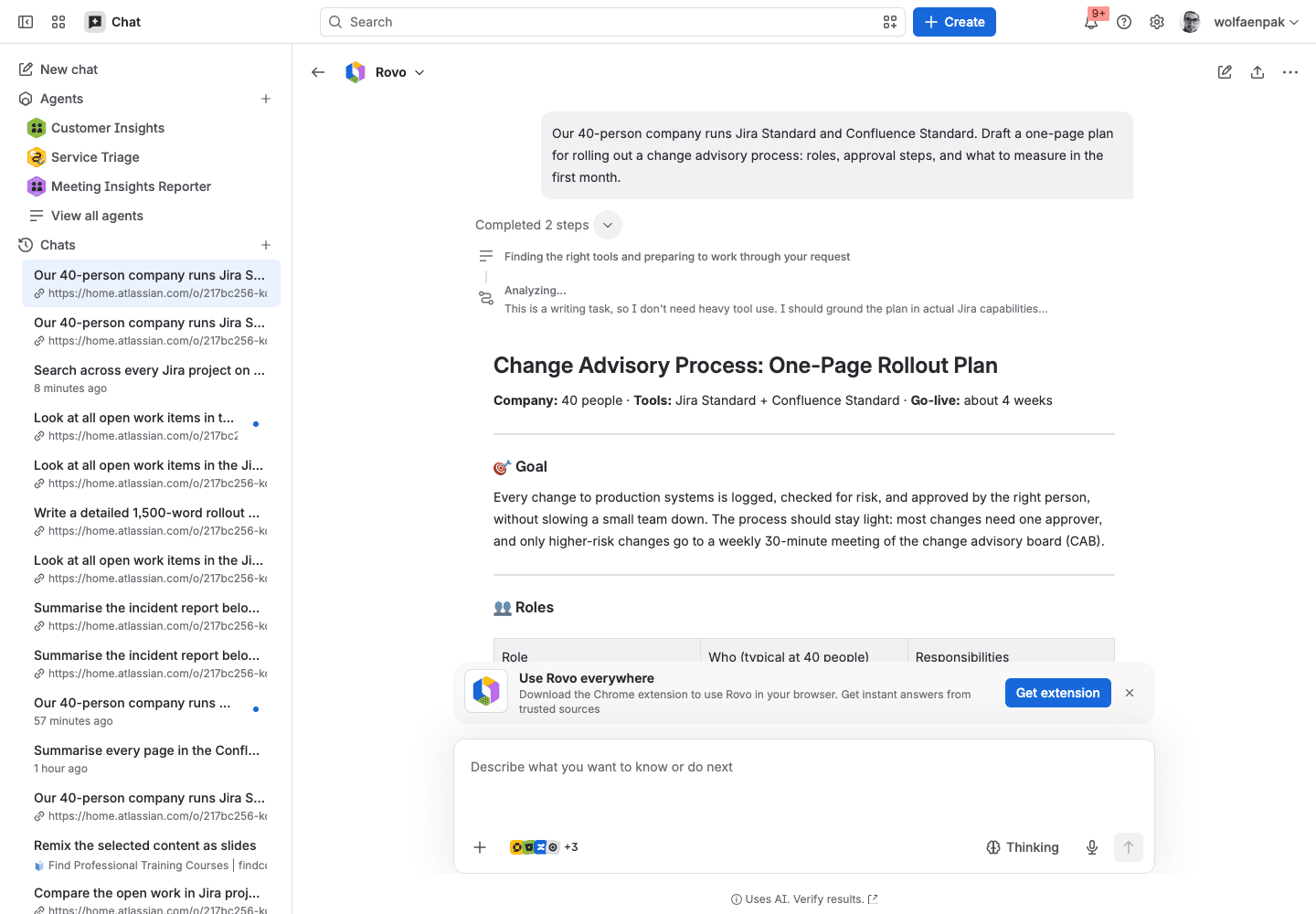This screenshot has width=1316, height=914.
Task: Click Get extension button
Action: point(1058,693)
